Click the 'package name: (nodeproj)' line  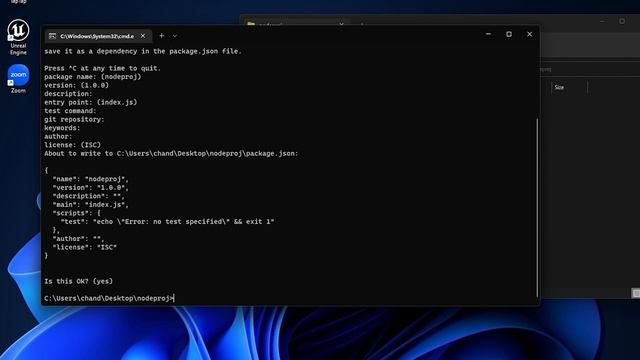coord(93,77)
